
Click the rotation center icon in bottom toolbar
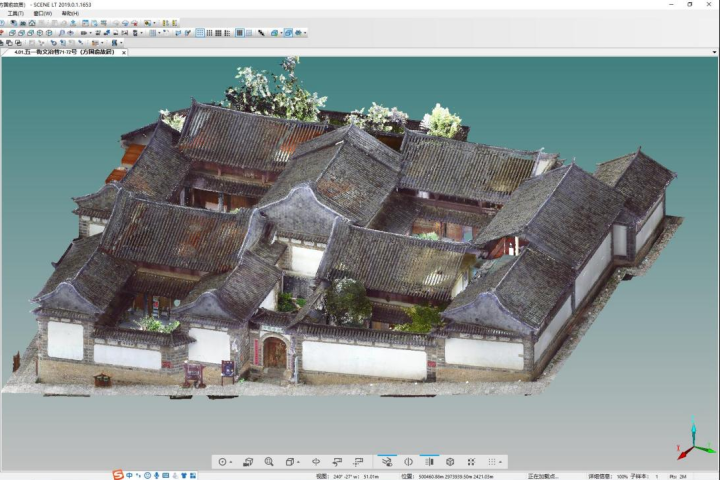pyautogui.click(x=316, y=462)
